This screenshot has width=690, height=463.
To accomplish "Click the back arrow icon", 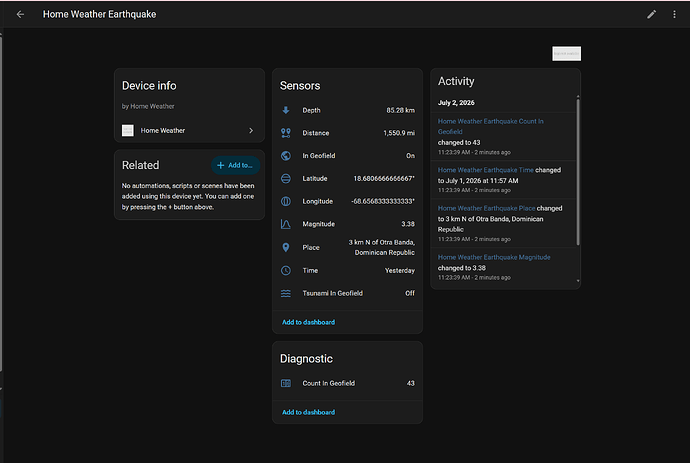I will point(20,15).
